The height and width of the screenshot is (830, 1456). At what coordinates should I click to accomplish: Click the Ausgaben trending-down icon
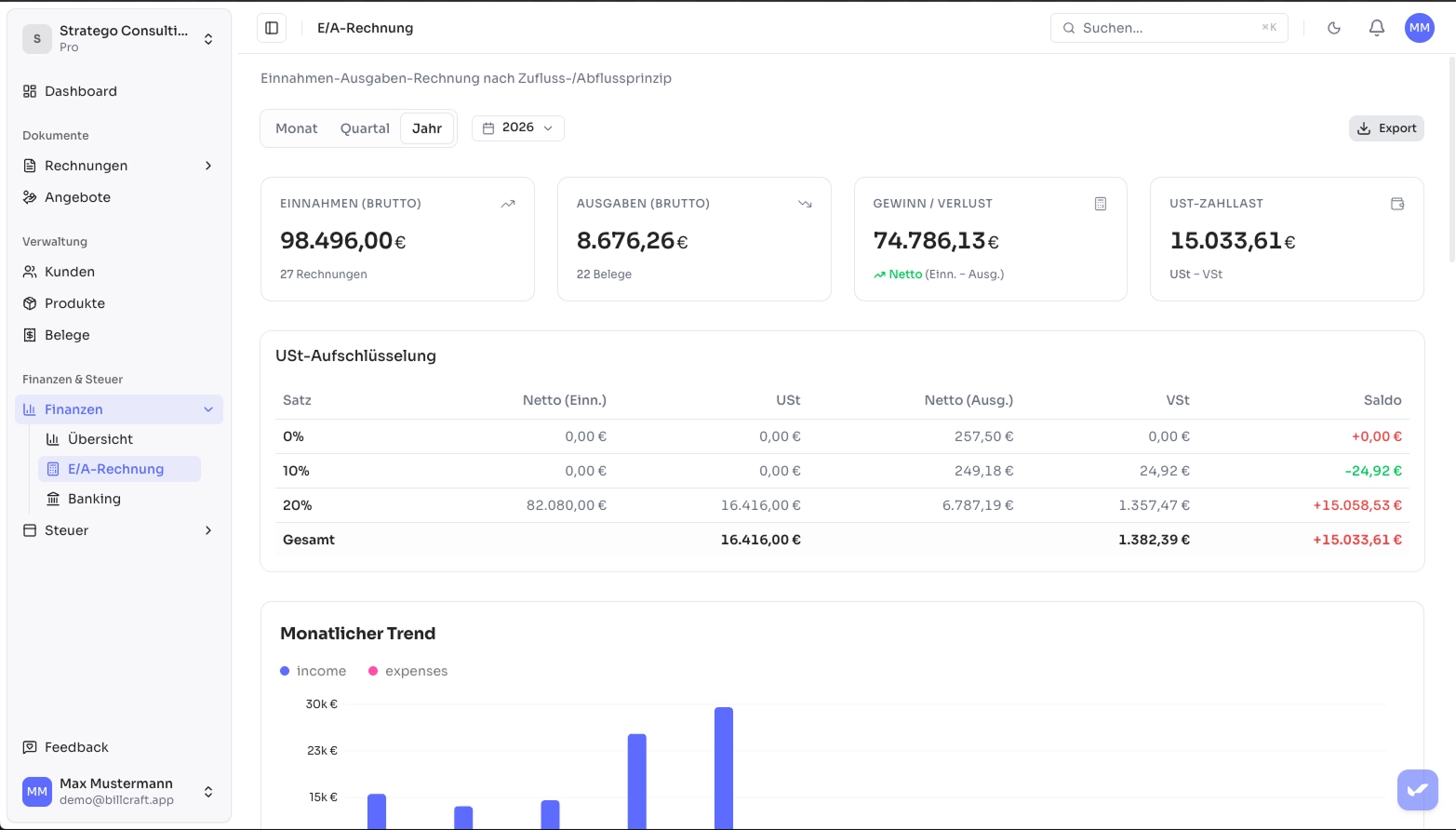805,204
